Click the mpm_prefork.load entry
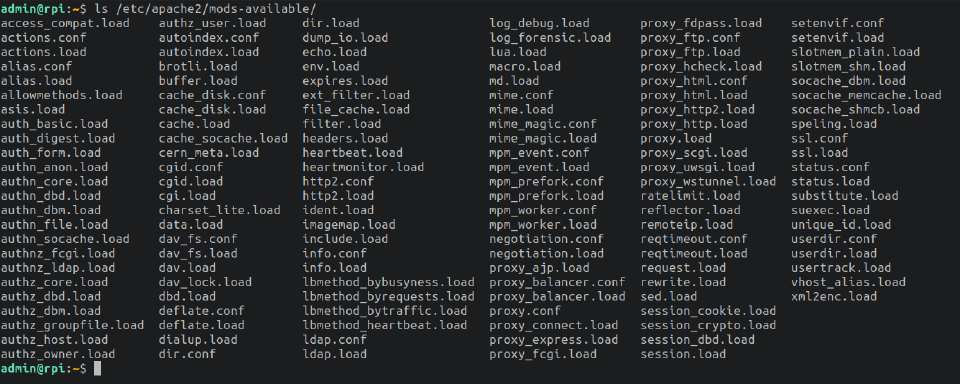Image resolution: width=960 pixels, height=384 pixels. pos(546,196)
